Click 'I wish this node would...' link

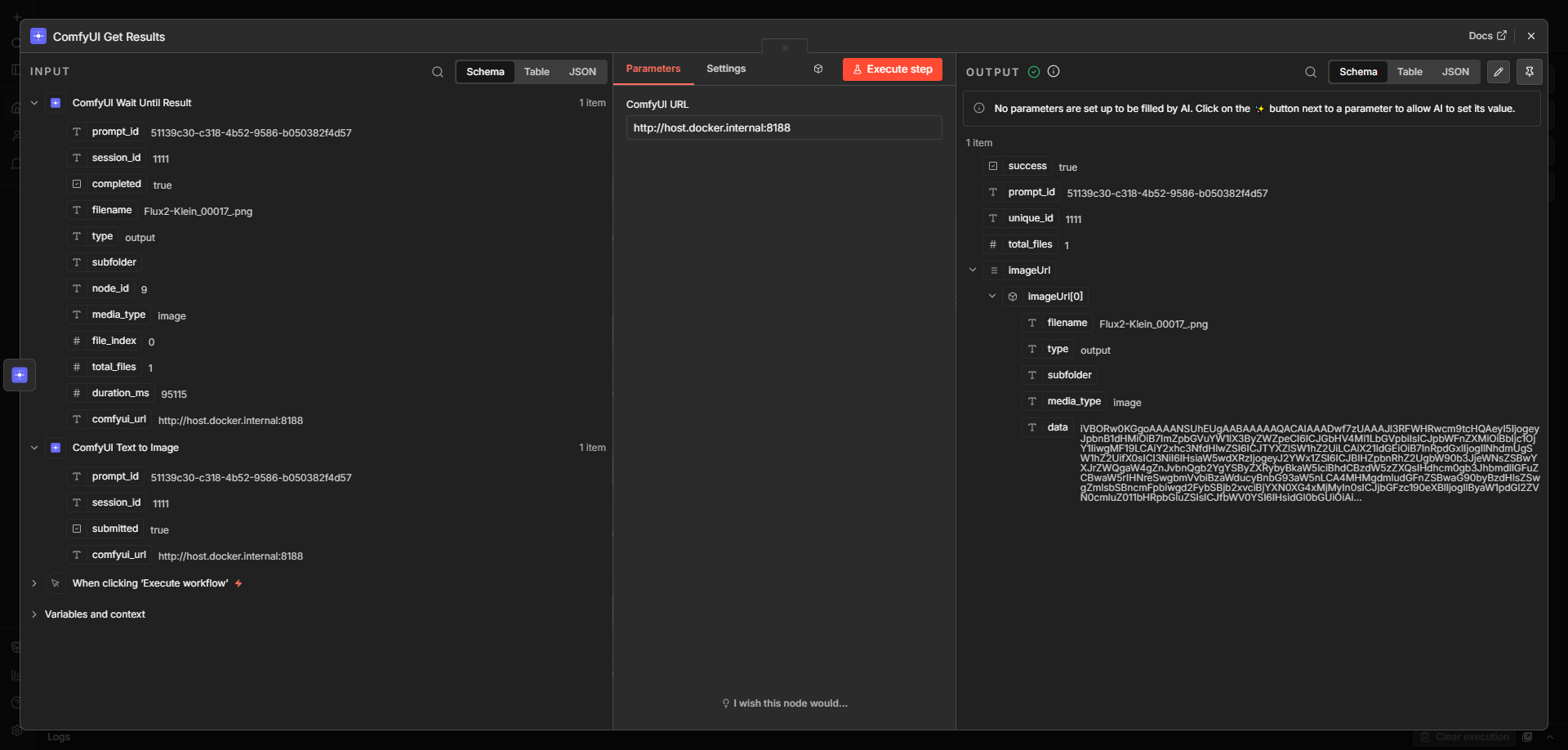pyautogui.click(x=785, y=703)
